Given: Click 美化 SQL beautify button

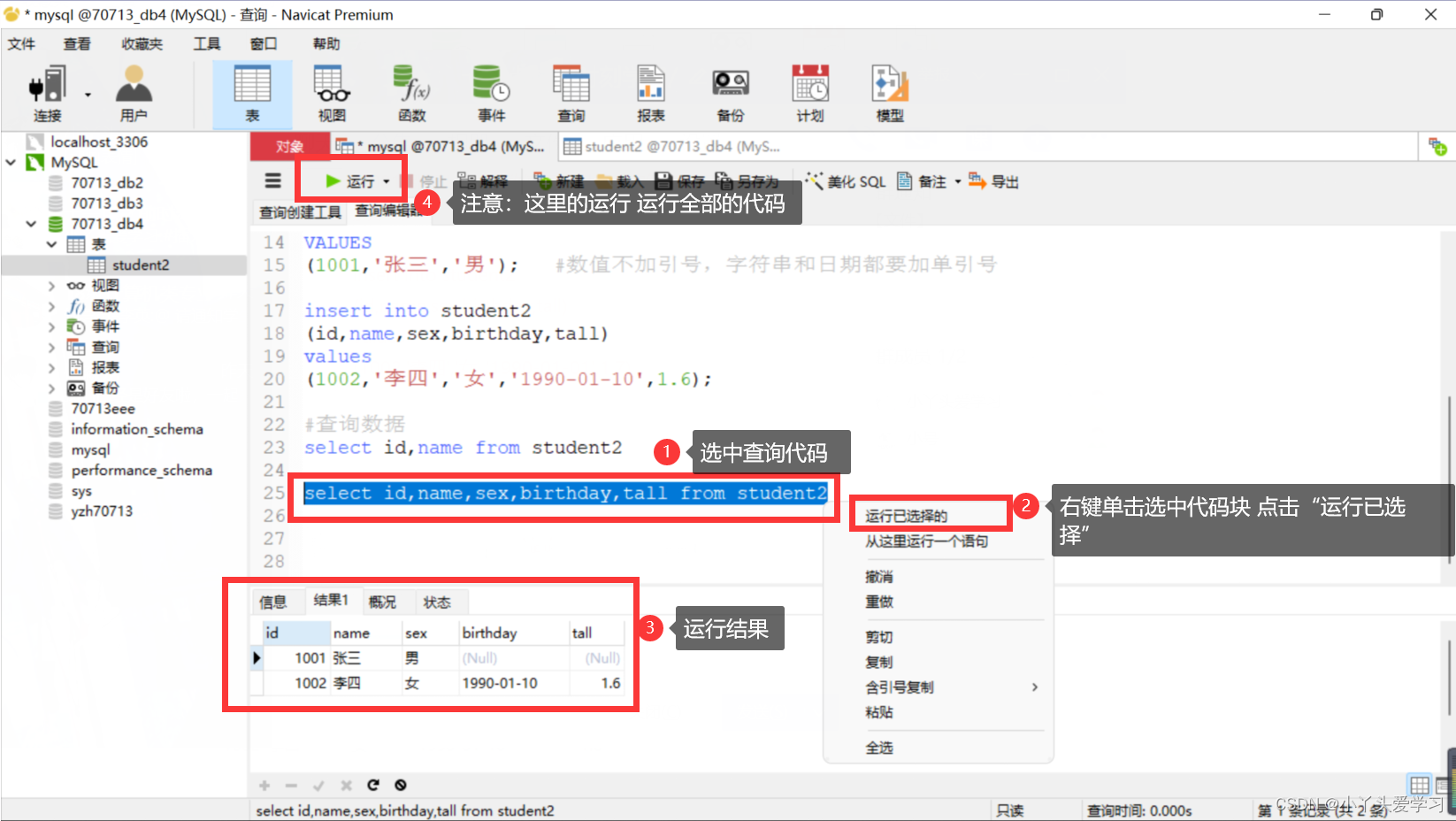Looking at the screenshot, I should click(x=846, y=181).
